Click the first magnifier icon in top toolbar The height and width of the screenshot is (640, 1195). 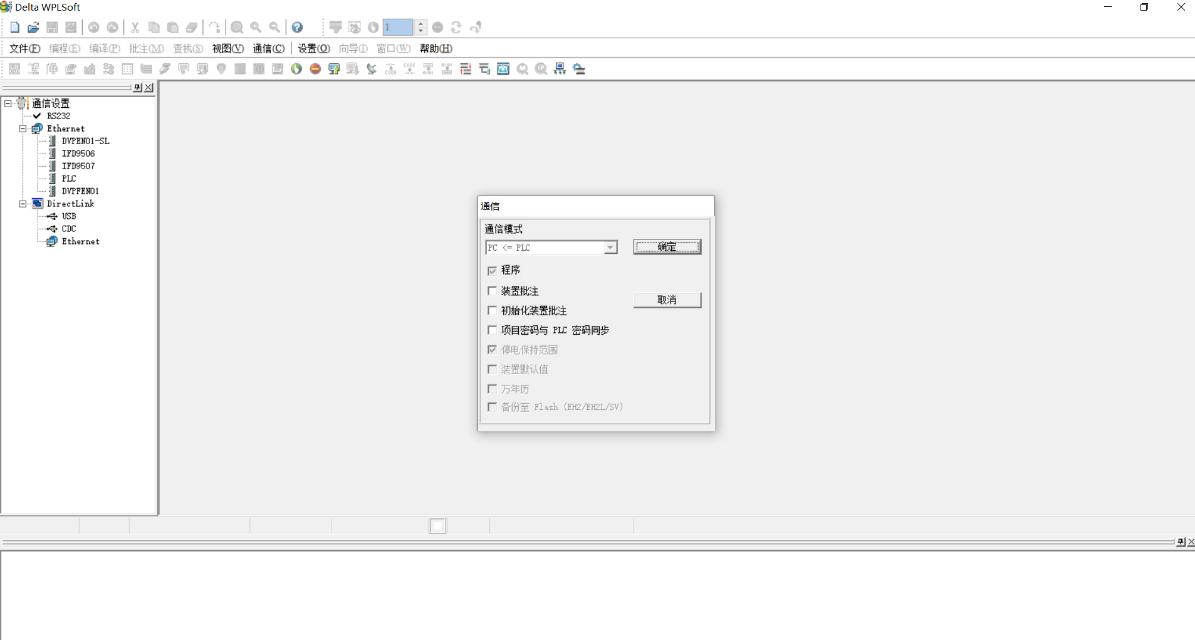pyautogui.click(x=237, y=27)
